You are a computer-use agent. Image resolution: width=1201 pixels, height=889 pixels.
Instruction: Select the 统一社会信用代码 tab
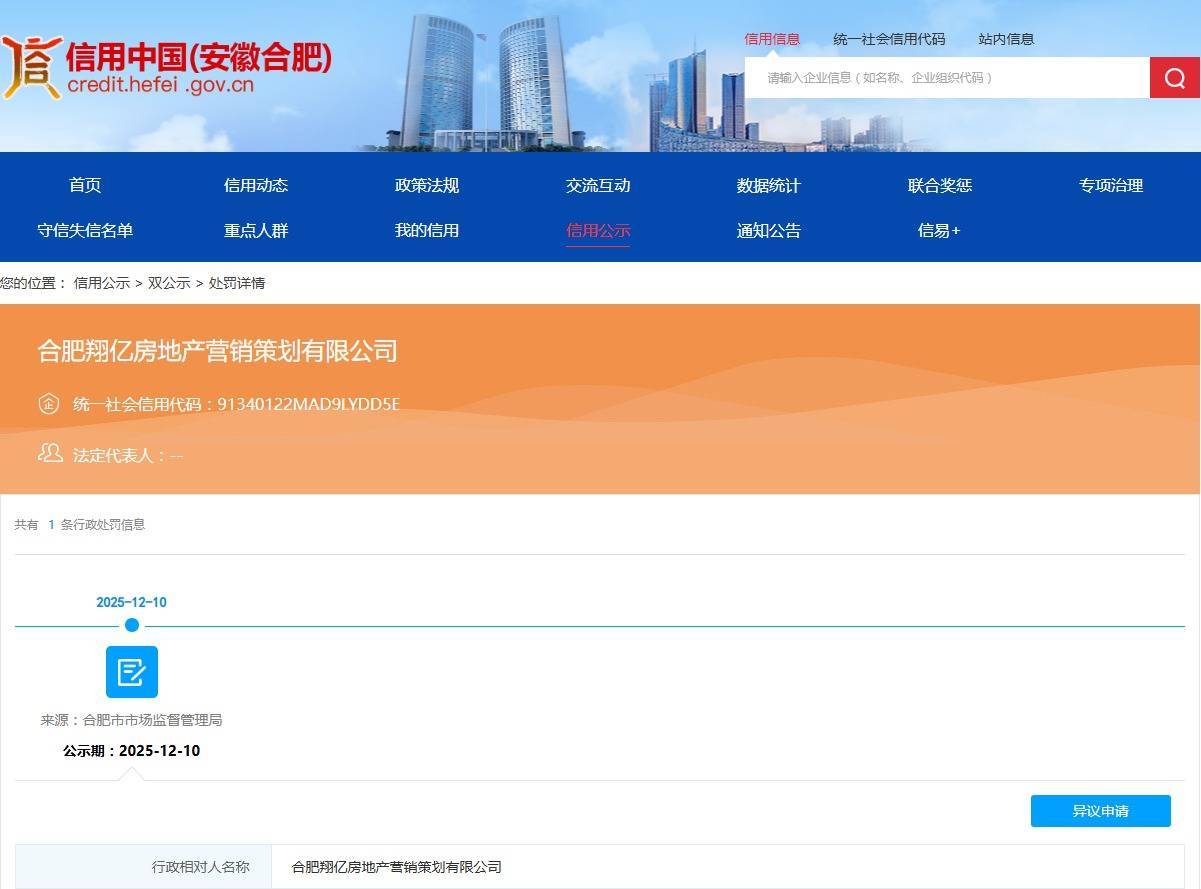[x=888, y=39]
